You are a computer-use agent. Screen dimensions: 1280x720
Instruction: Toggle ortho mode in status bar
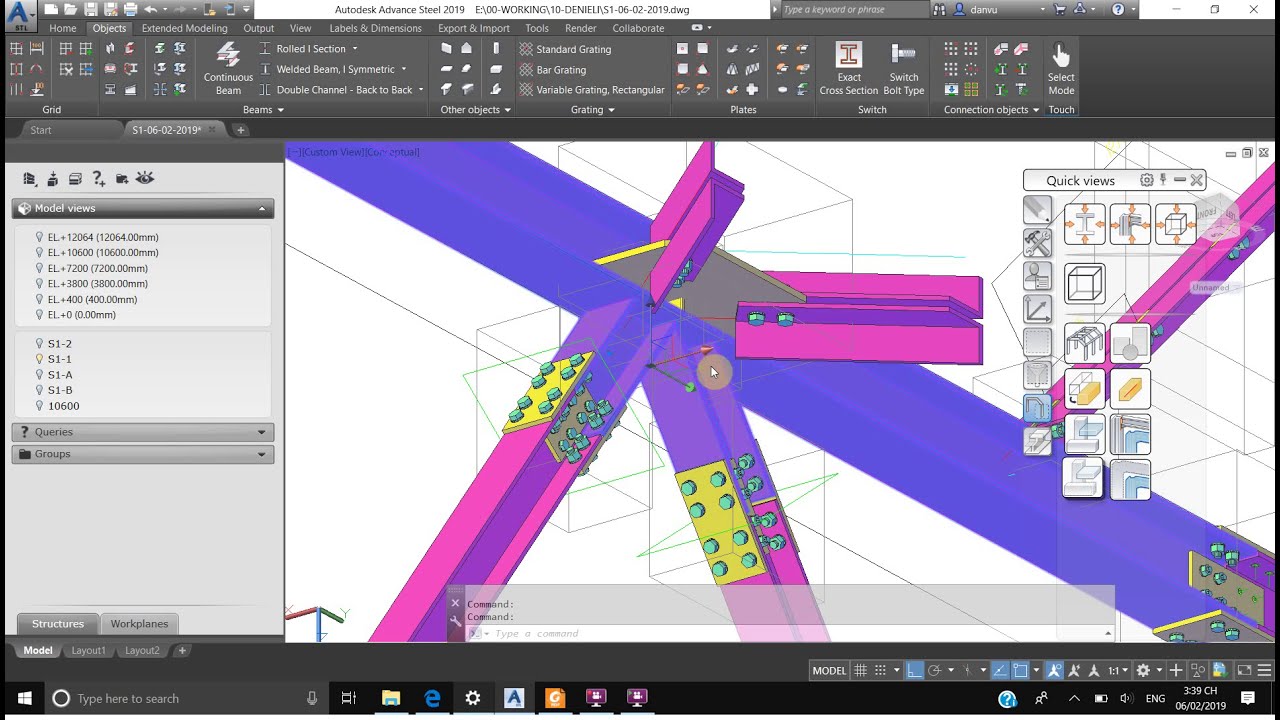[x=915, y=671]
